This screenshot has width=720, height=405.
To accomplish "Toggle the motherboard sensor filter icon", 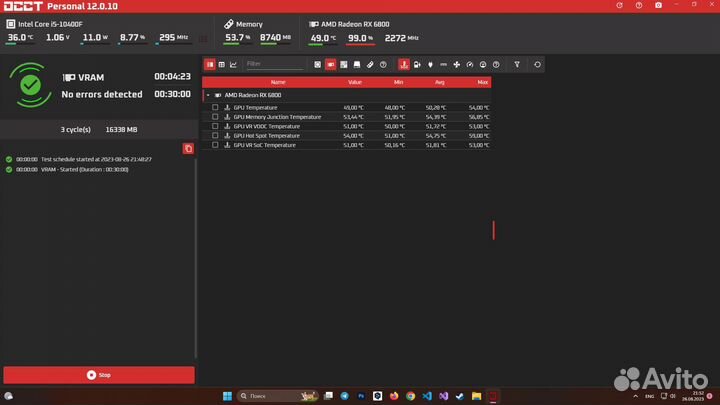I will click(x=343, y=65).
